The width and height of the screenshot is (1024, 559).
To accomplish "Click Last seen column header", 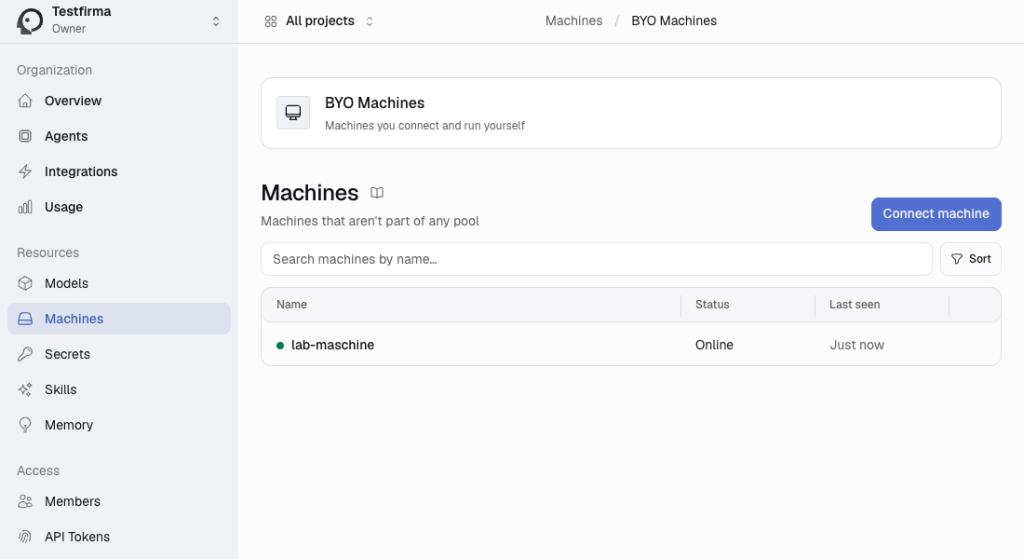I will coord(854,304).
